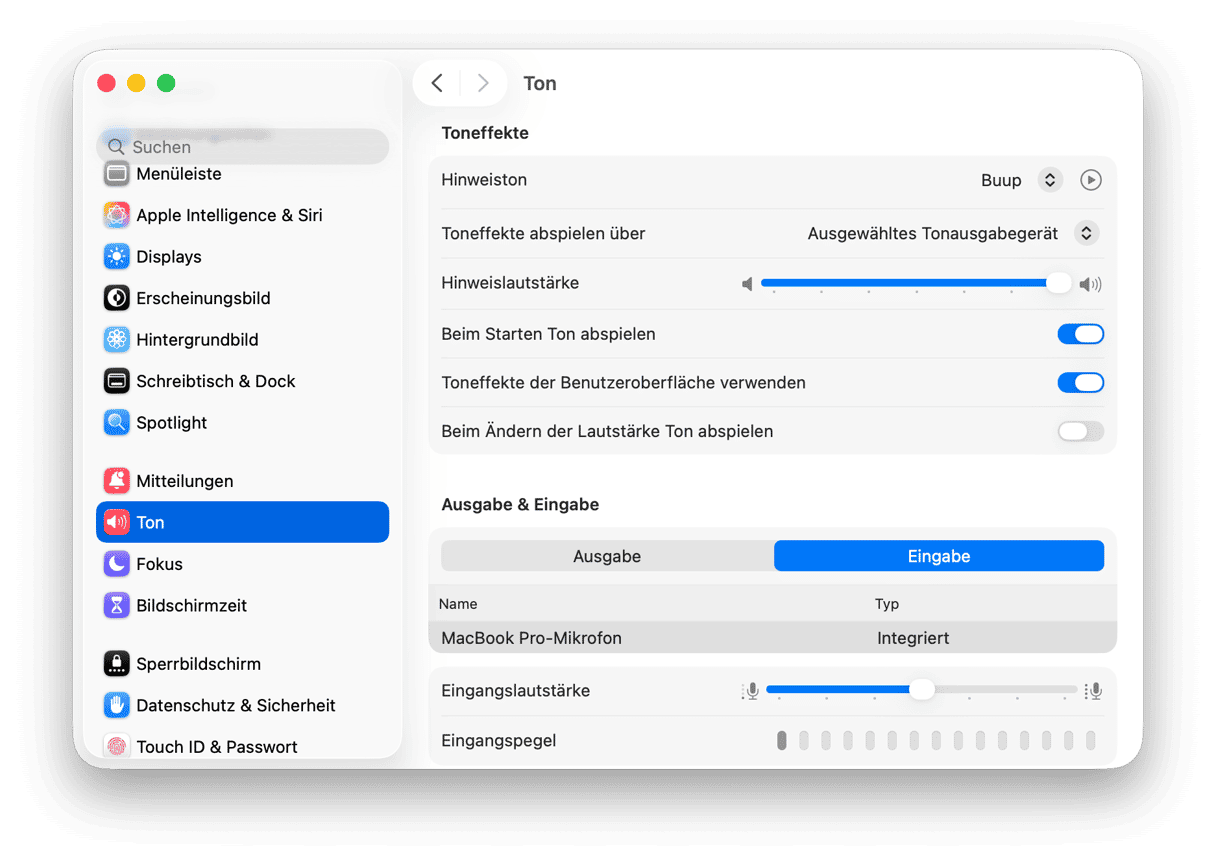
Task: Click the Spotlight magnifier icon in sidebar
Action: [x=117, y=423]
